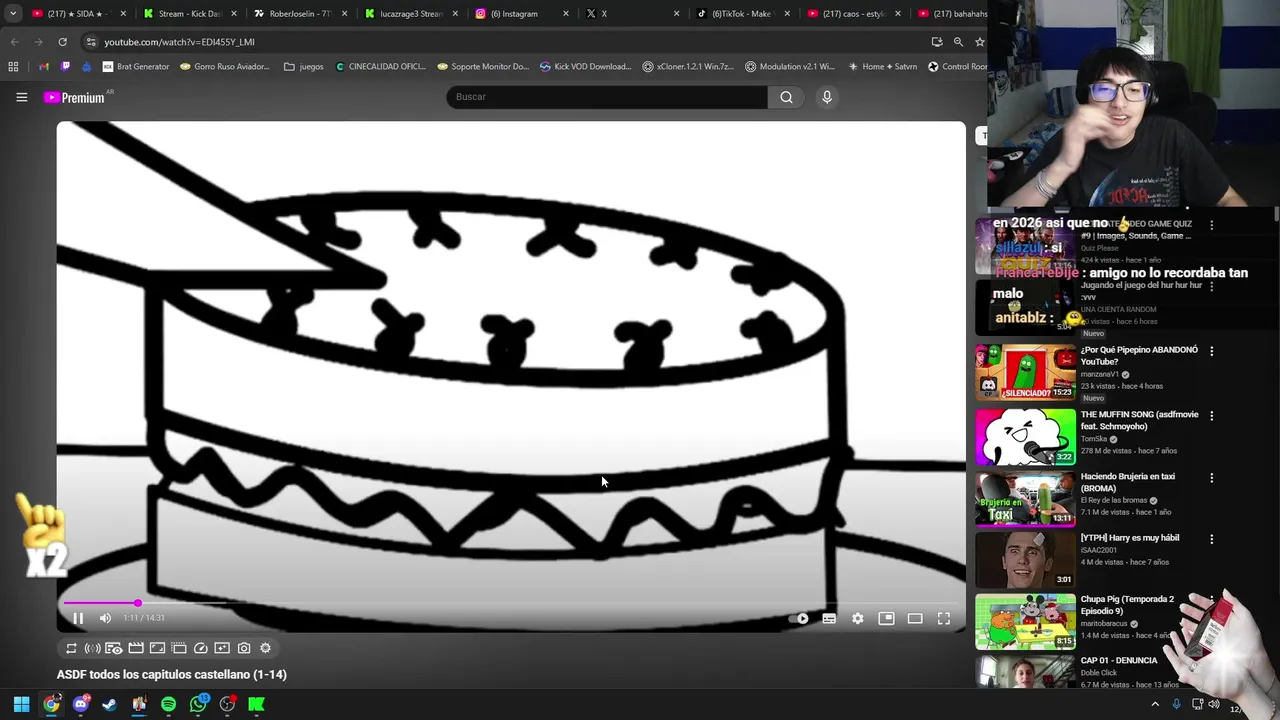Pause the YouTube video
The width and height of the screenshot is (1280, 720).
pyautogui.click(x=78, y=618)
